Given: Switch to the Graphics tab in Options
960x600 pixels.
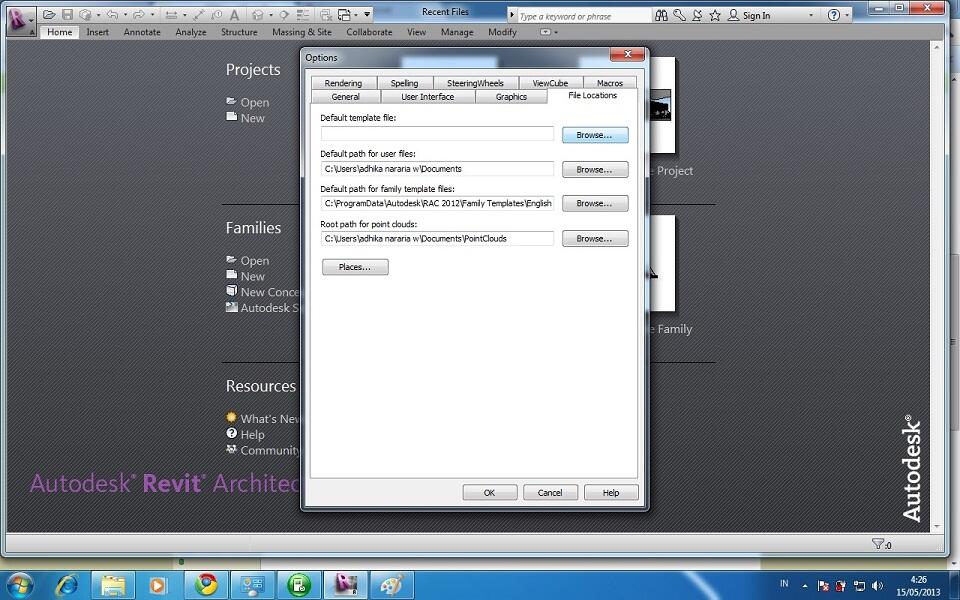Looking at the screenshot, I should [x=511, y=97].
